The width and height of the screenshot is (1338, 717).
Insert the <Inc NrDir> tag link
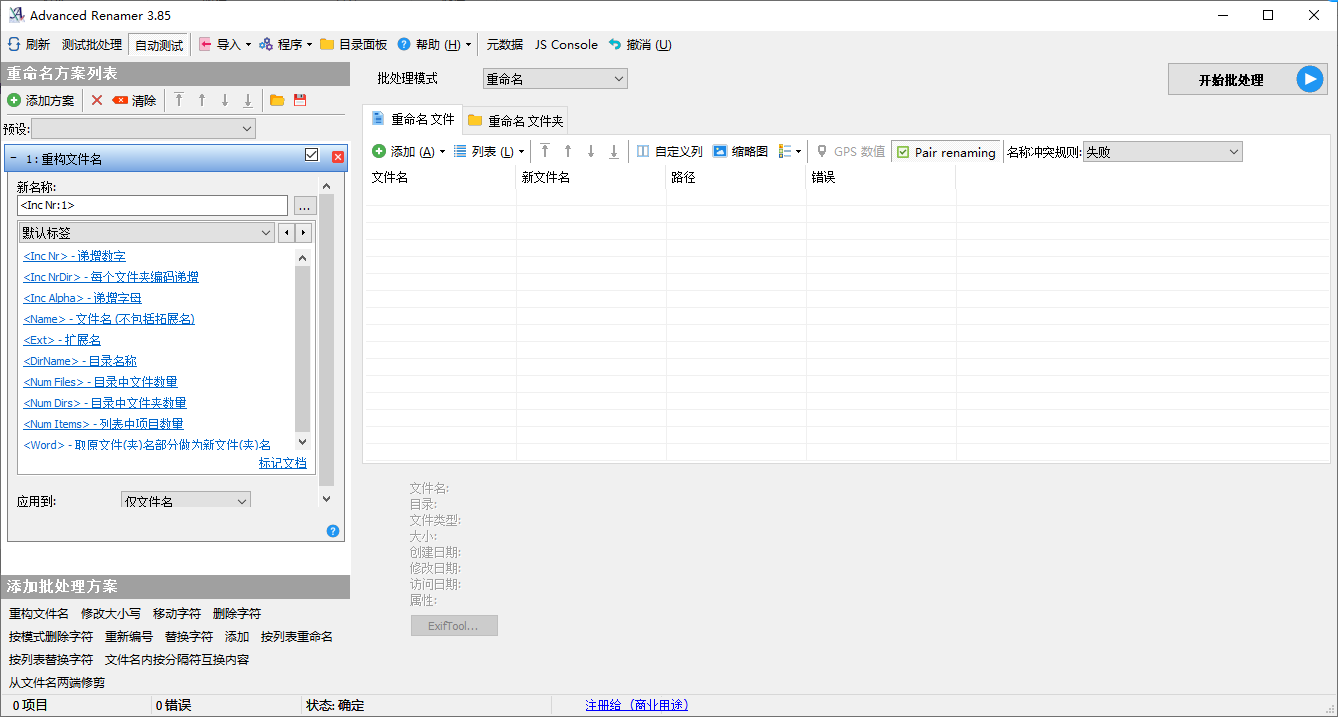pos(111,277)
